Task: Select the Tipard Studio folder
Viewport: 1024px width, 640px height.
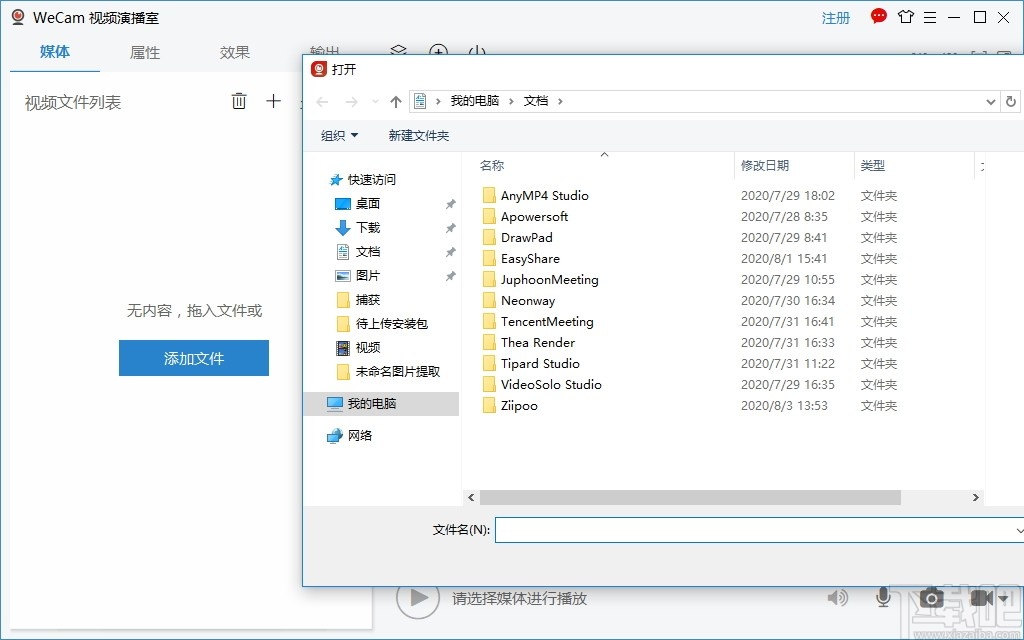Action: tap(539, 363)
